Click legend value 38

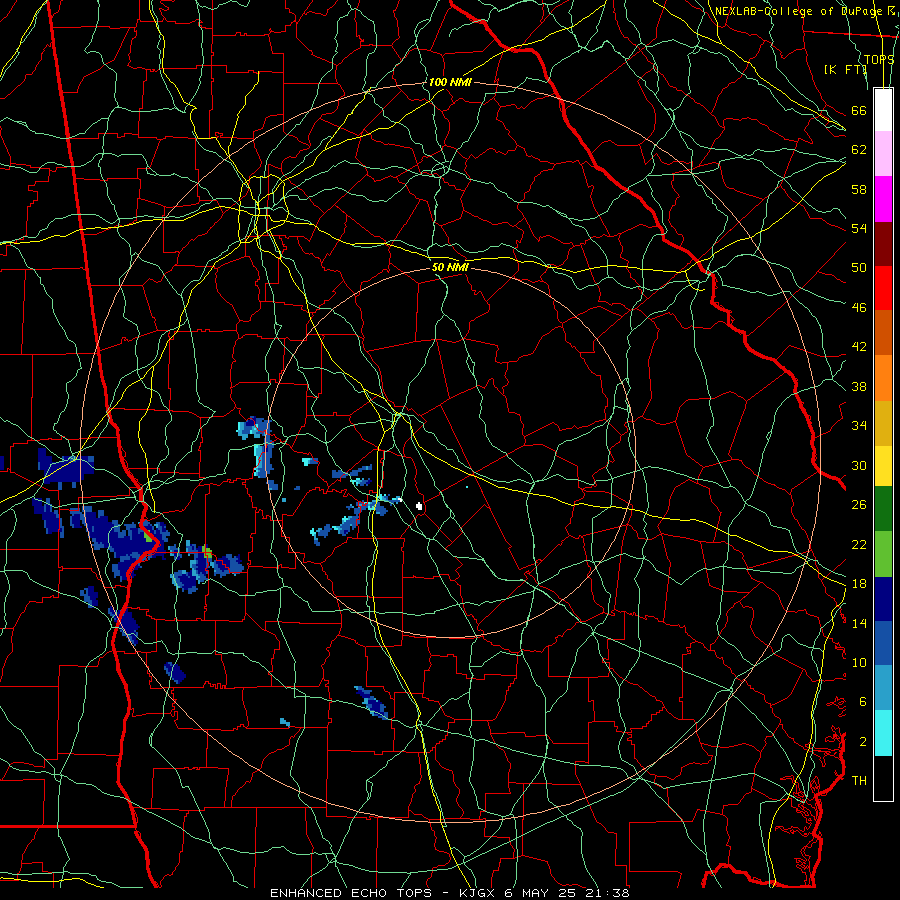tap(859, 386)
